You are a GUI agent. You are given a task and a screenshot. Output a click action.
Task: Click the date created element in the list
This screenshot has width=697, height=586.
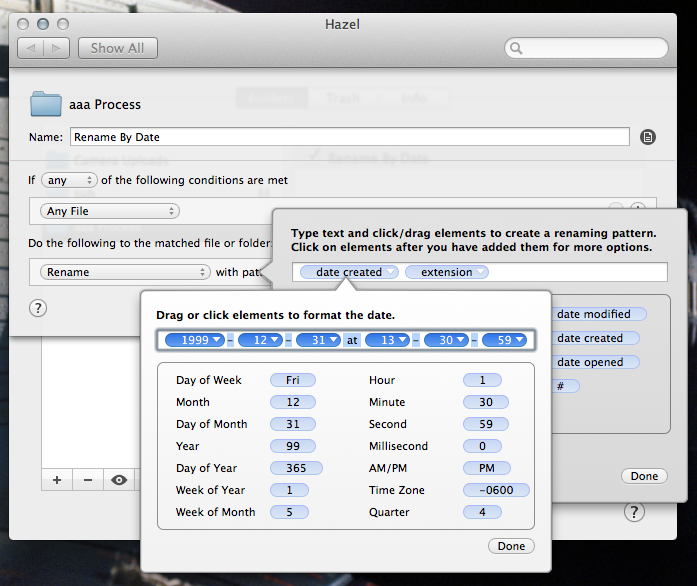coord(595,338)
